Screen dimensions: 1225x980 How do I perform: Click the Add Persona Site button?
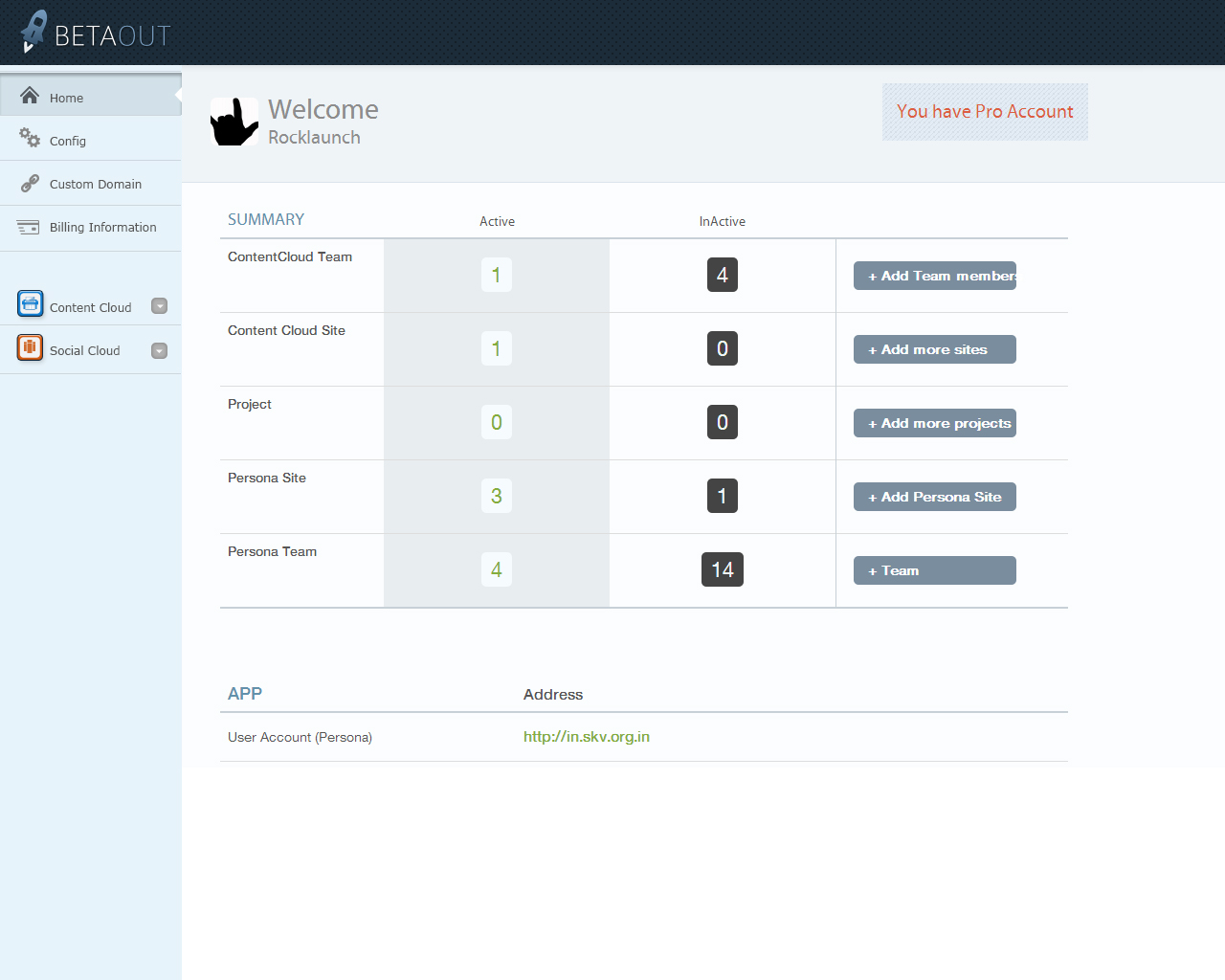(935, 497)
